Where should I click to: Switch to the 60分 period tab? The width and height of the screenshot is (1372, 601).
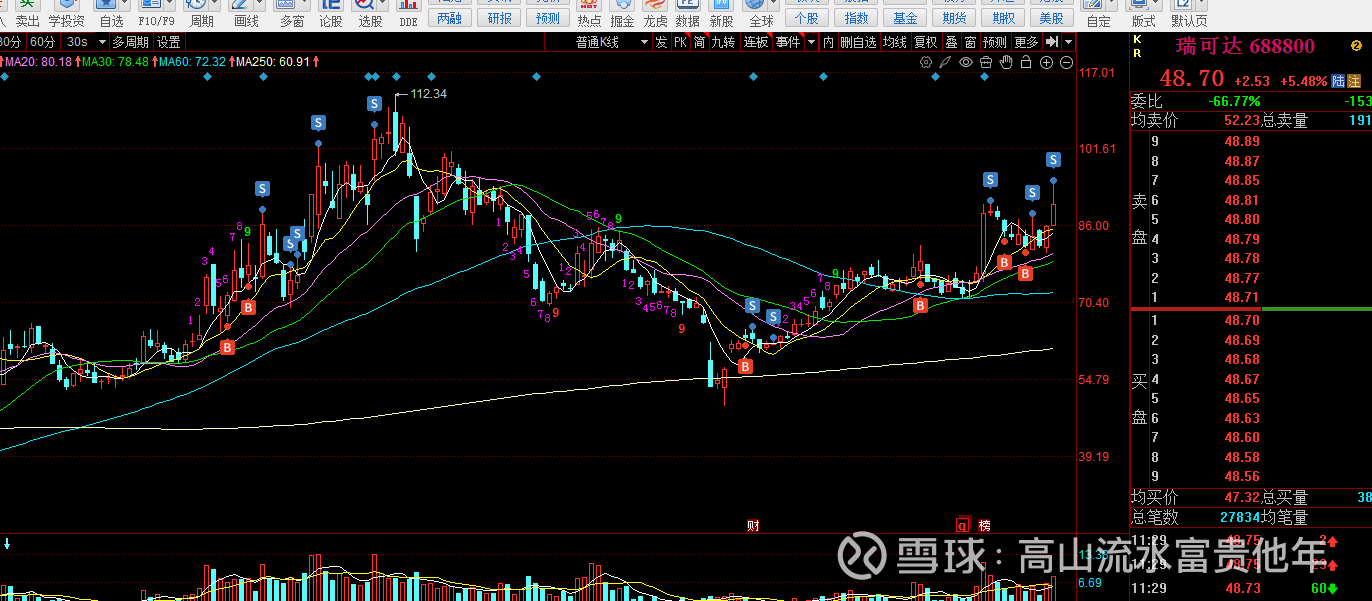coord(43,42)
